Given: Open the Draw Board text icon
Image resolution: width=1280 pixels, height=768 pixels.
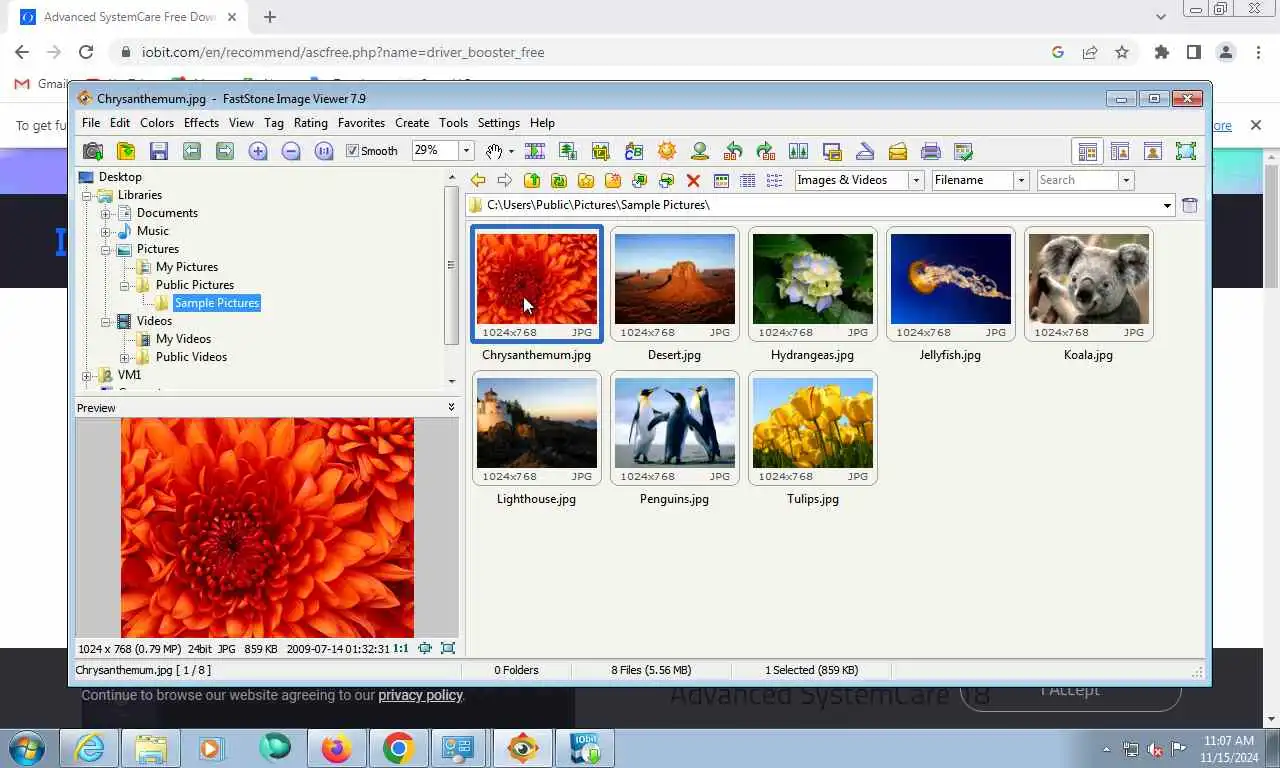Looking at the screenshot, I should pos(634,151).
